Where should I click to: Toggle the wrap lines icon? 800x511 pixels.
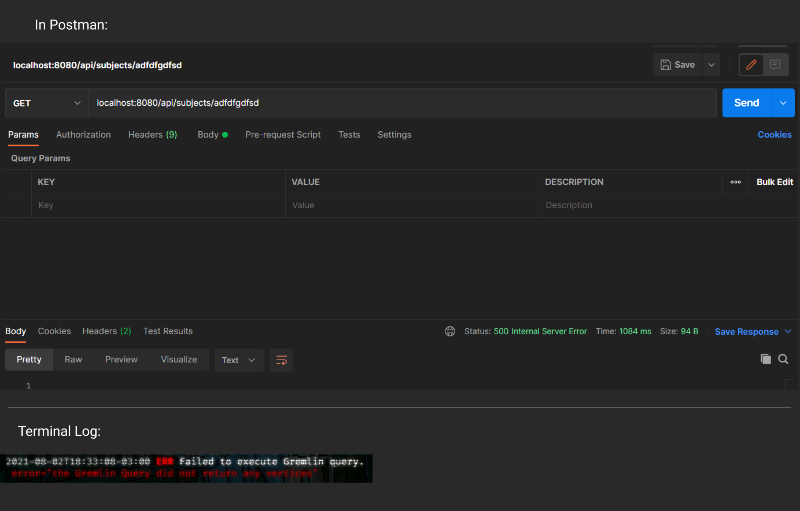pos(282,360)
